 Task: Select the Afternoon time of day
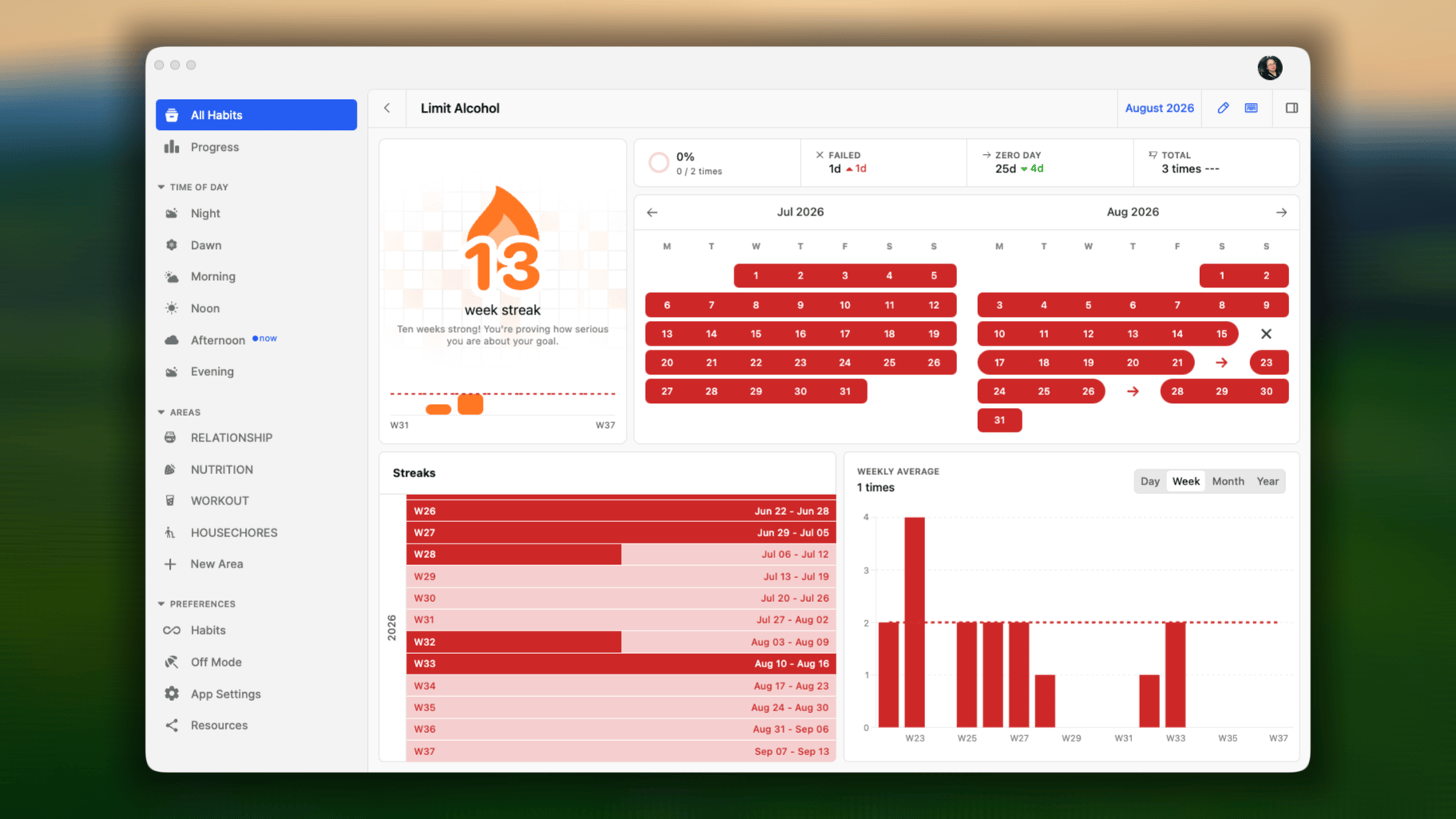256,340
